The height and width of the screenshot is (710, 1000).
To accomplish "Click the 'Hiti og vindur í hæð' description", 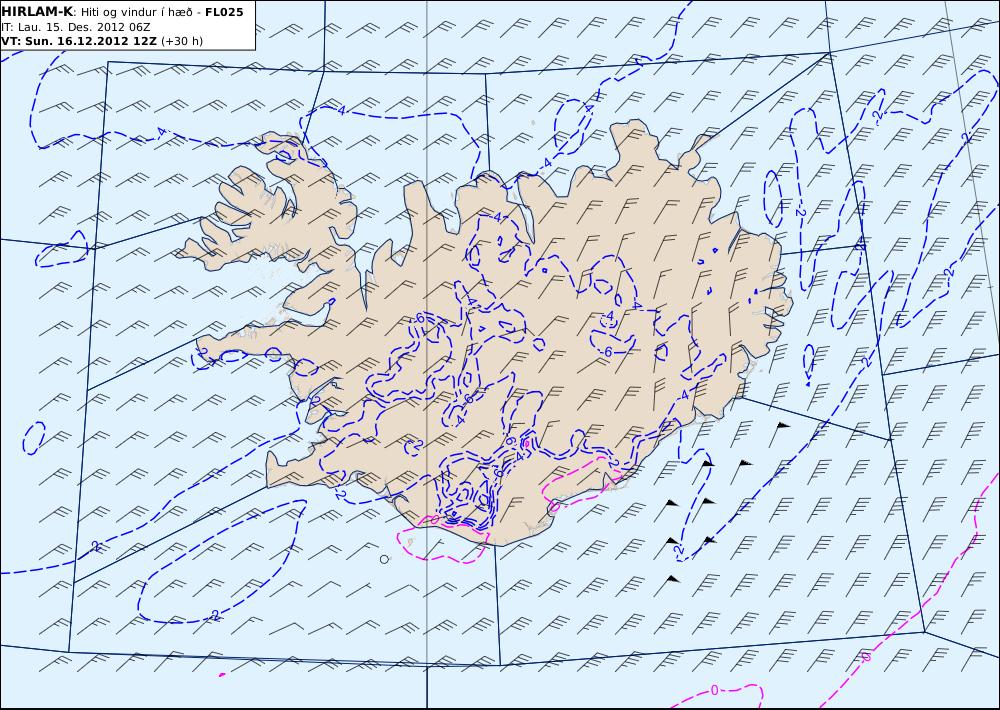I will point(136,12).
